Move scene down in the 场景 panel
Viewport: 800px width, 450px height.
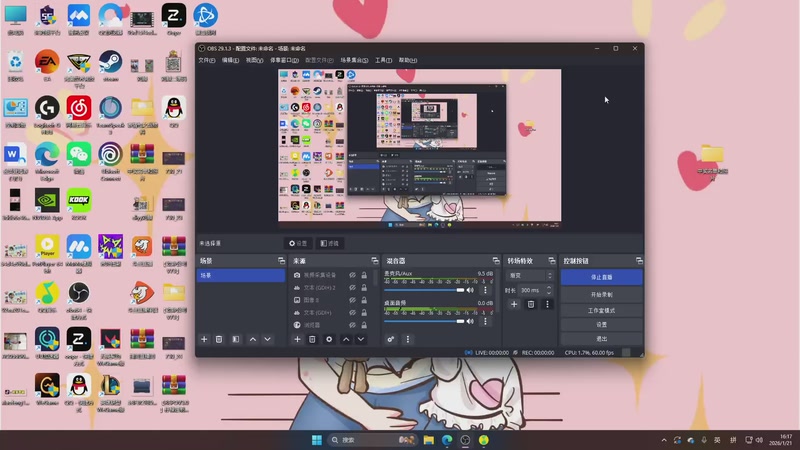[267, 339]
